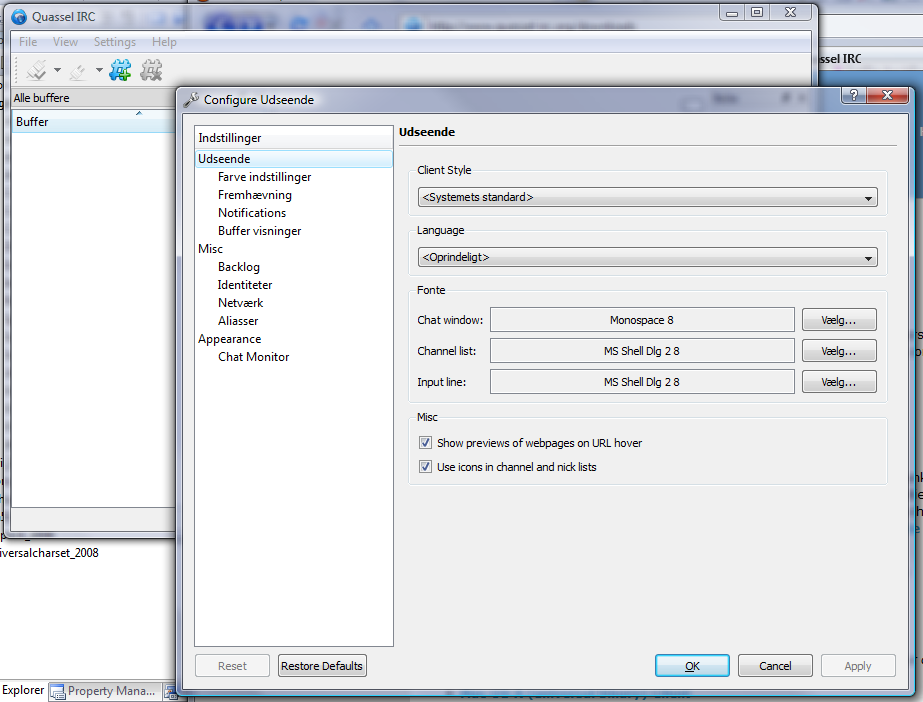
Task: Click the Channel list font field
Action: pyautogui.click(x=642, y=351)
